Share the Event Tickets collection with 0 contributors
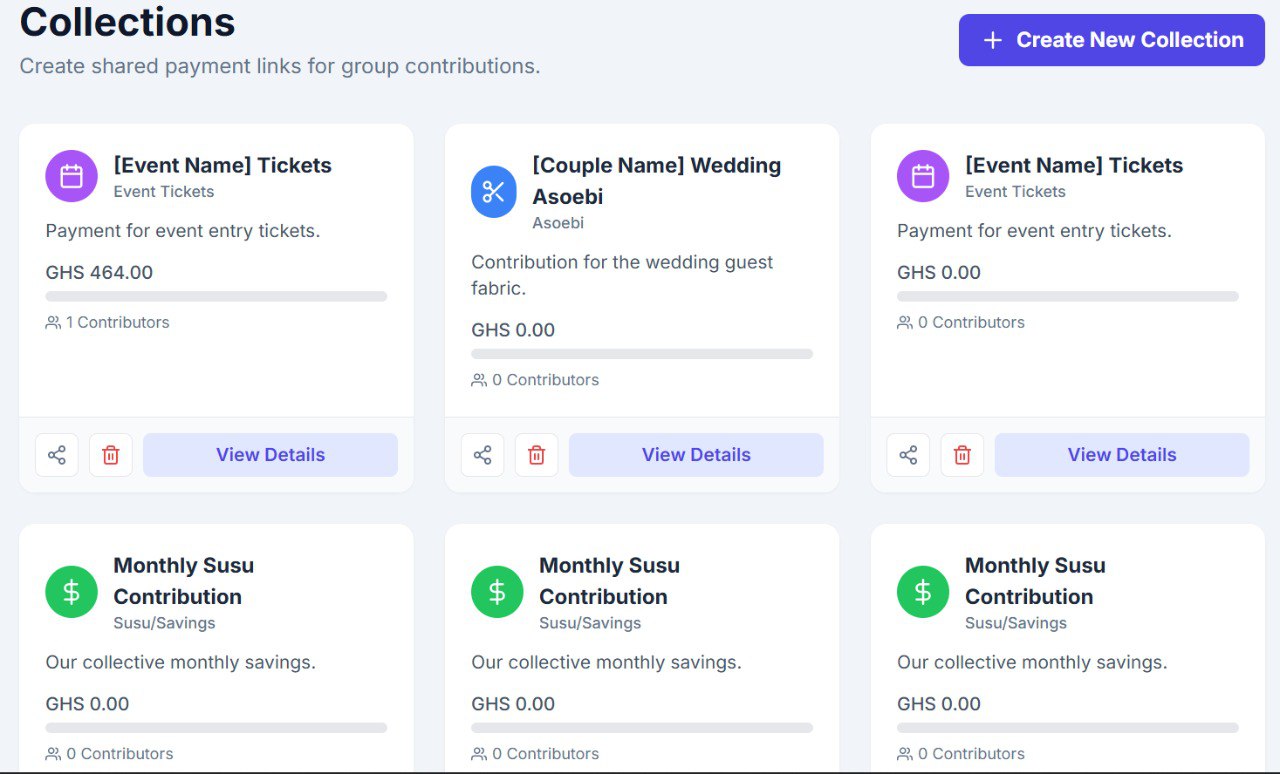 tap(908, 455)
